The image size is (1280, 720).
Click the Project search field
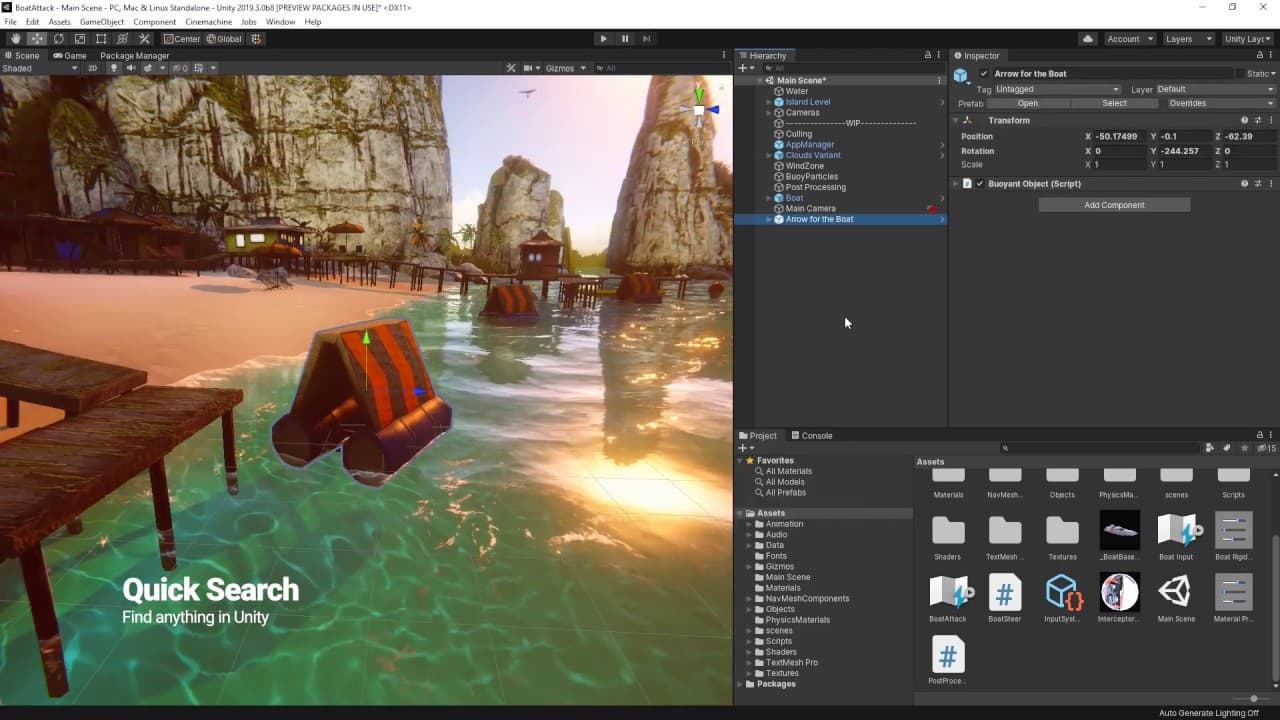point(1100,448)
